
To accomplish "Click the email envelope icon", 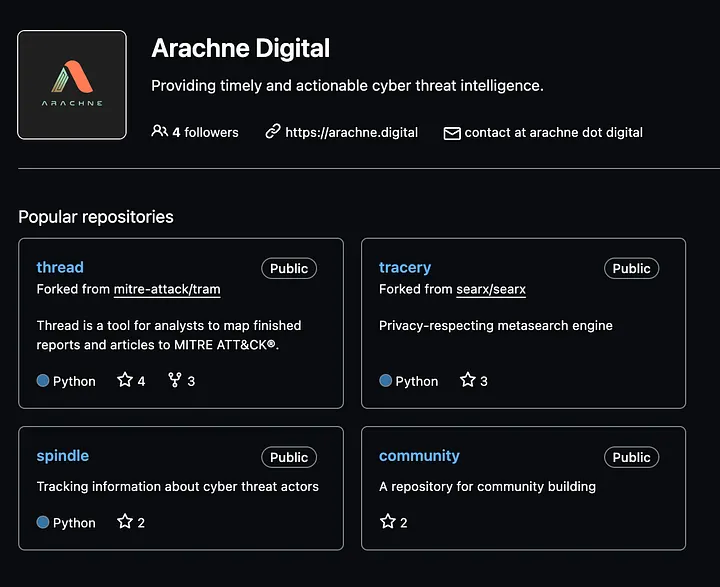I will [x=452, y=133].
